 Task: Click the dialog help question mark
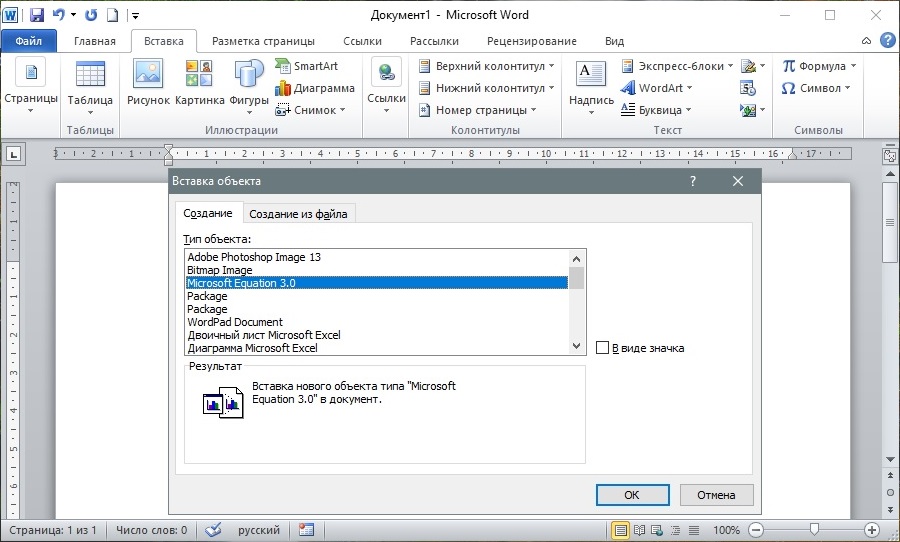point(693,181)
